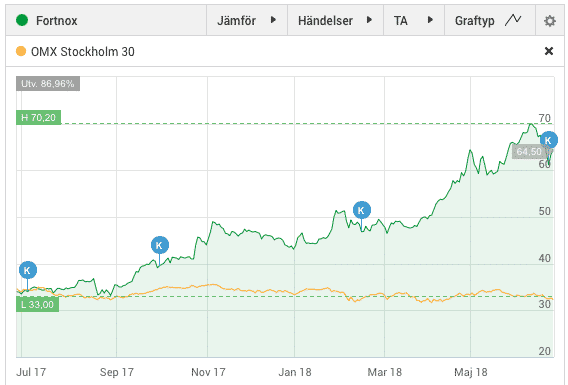The width and height of the screenshot is (568, 385).
Task: Open the Händelser menu
Action: tap(335, 21)
